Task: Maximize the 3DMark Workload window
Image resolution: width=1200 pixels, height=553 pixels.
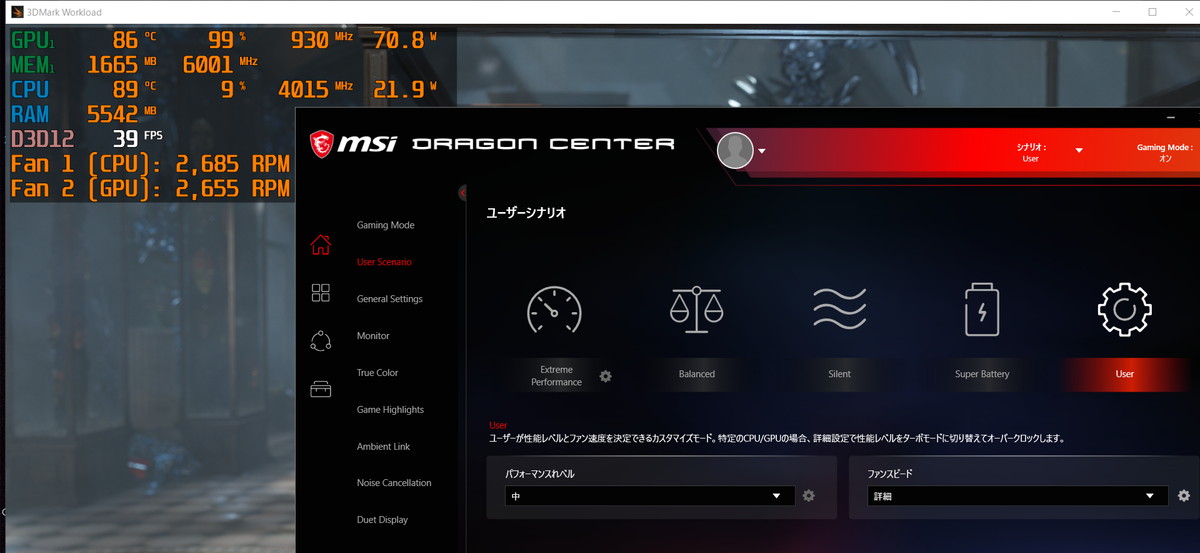Action: click(x=1152, y=12)
